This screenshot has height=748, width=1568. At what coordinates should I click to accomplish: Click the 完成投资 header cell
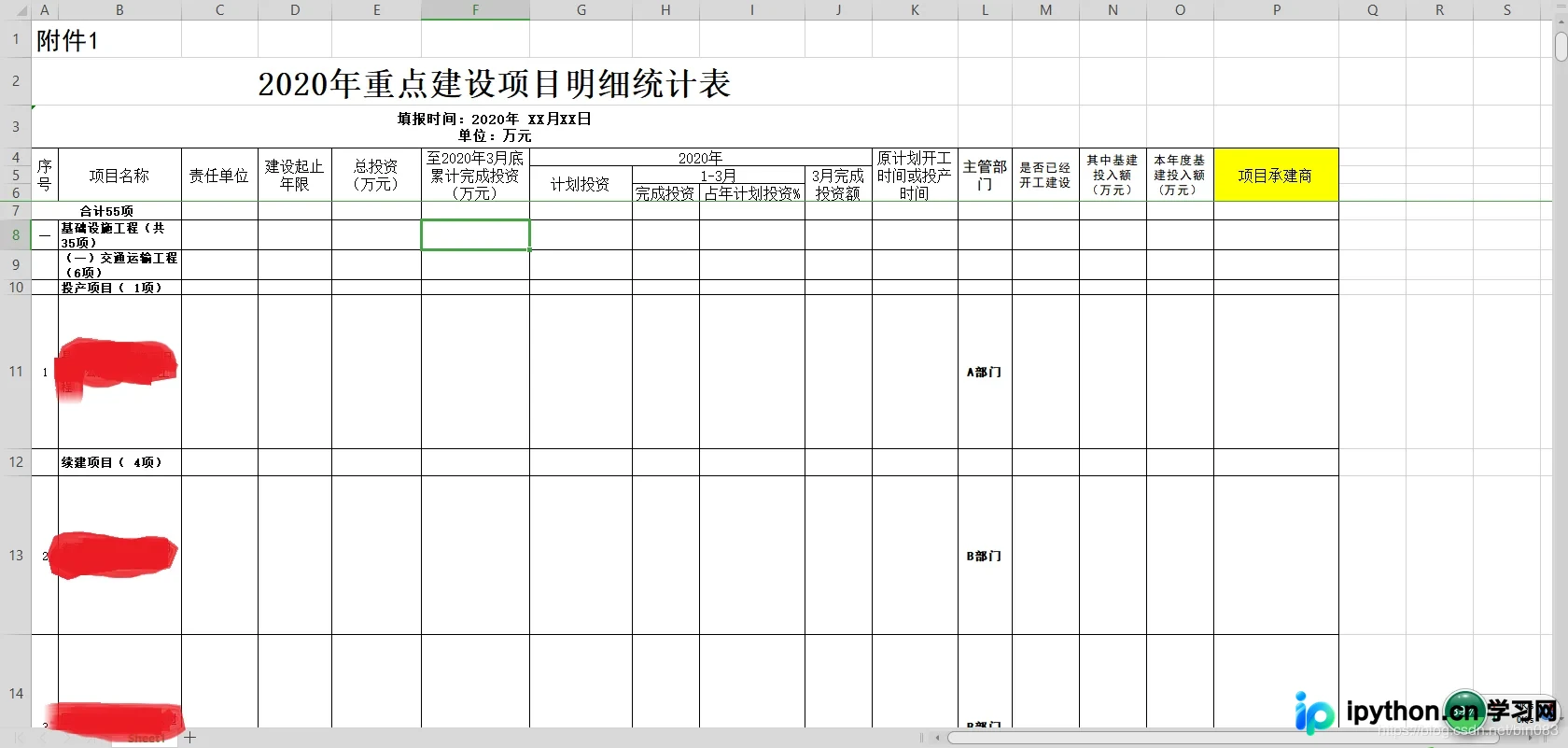click(x=665, y=193)
